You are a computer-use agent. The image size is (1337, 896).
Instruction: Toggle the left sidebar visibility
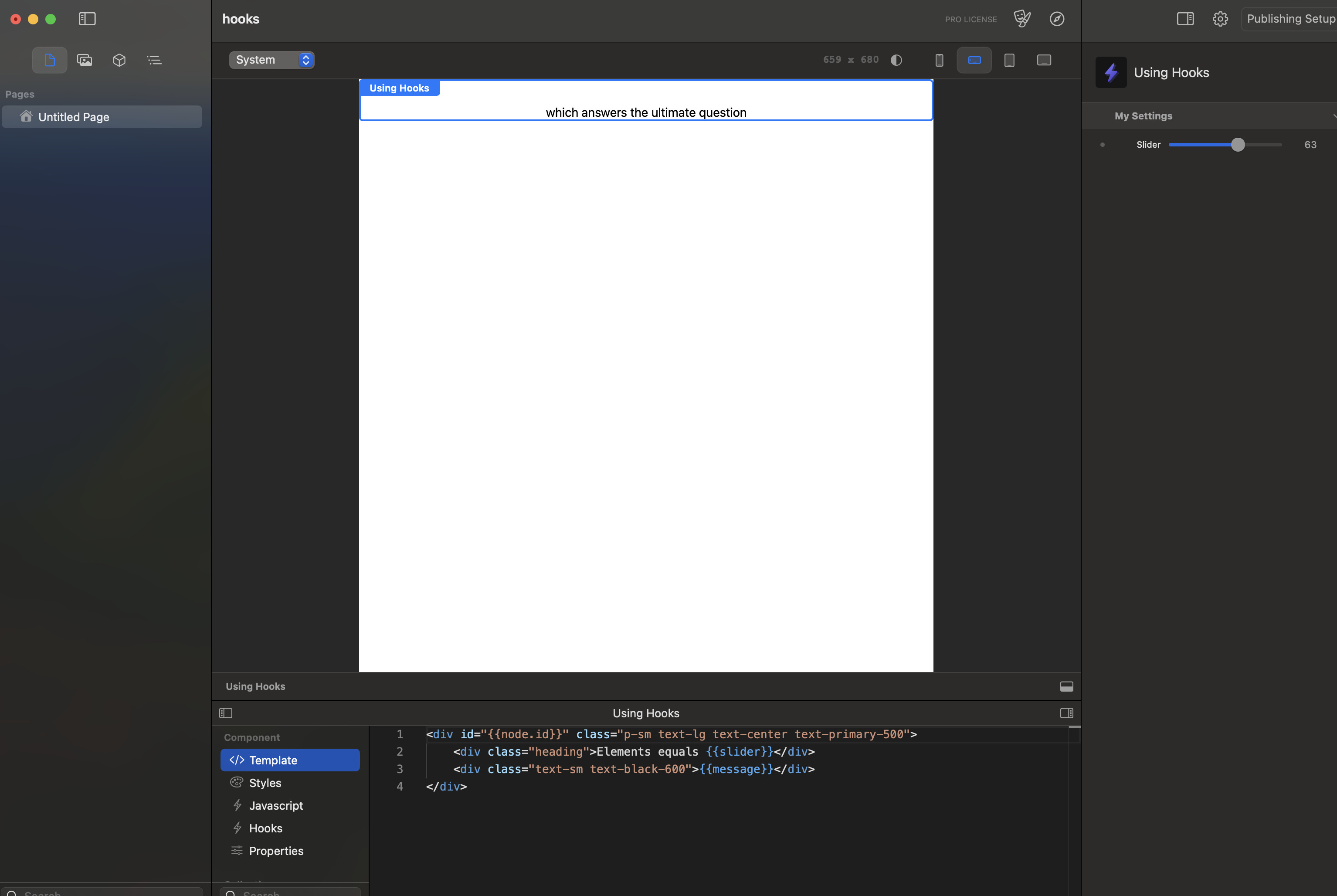tap(87, 19)
